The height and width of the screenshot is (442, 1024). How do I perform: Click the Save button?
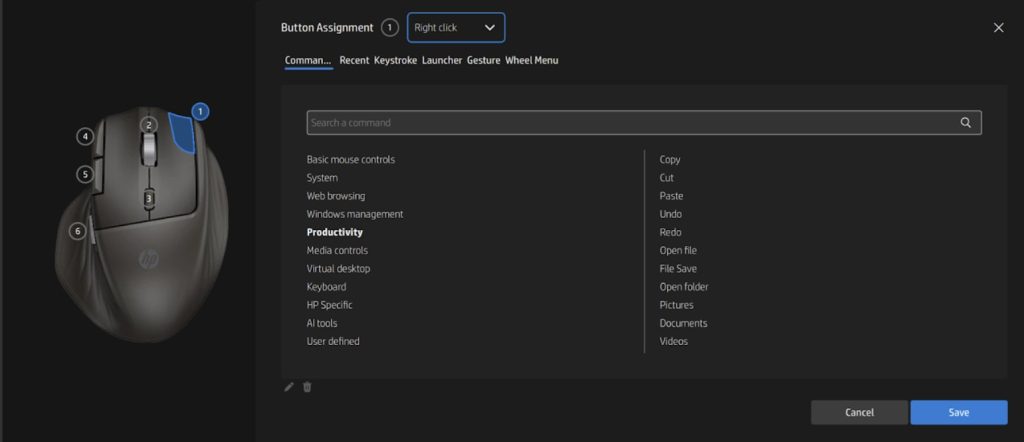[959, 413]
